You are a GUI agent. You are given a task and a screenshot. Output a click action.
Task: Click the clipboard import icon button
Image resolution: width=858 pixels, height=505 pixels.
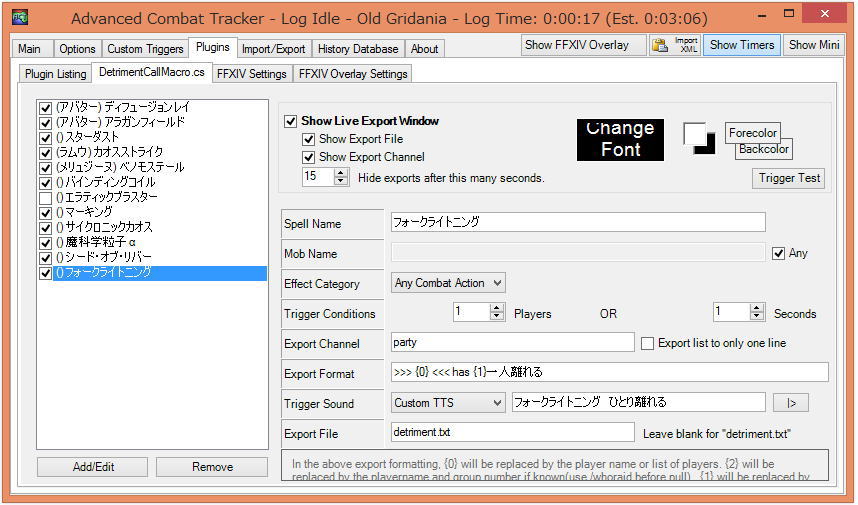pyautogui.click(x=660, y=45)
